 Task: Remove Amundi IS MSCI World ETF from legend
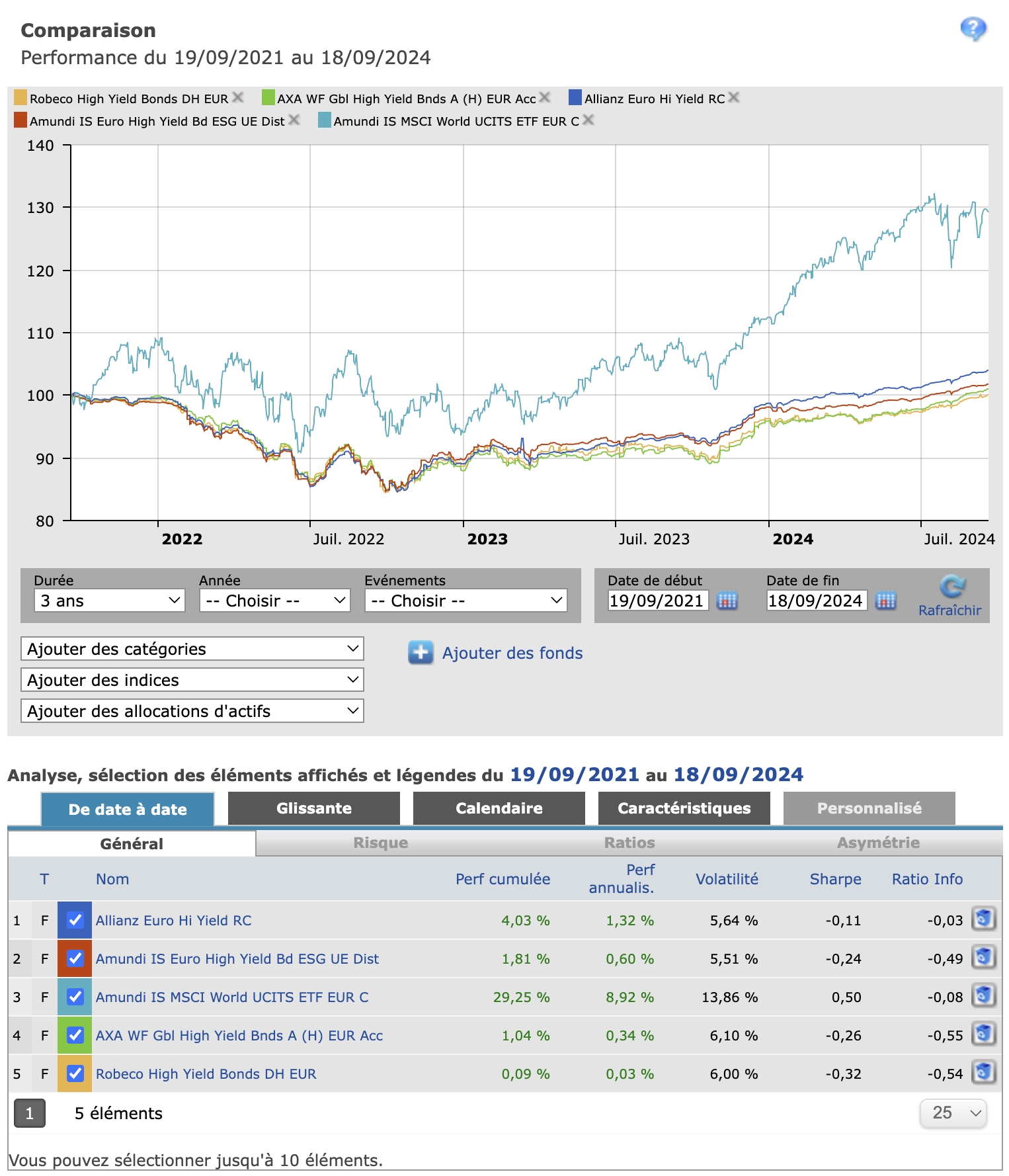click(588, 120)
